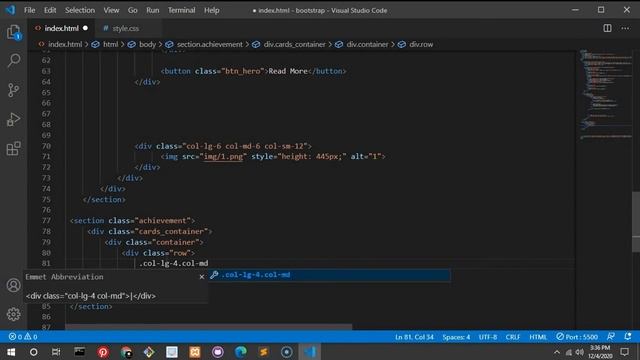
Task: Open the Help menu
Action: (x=211, y=10)
